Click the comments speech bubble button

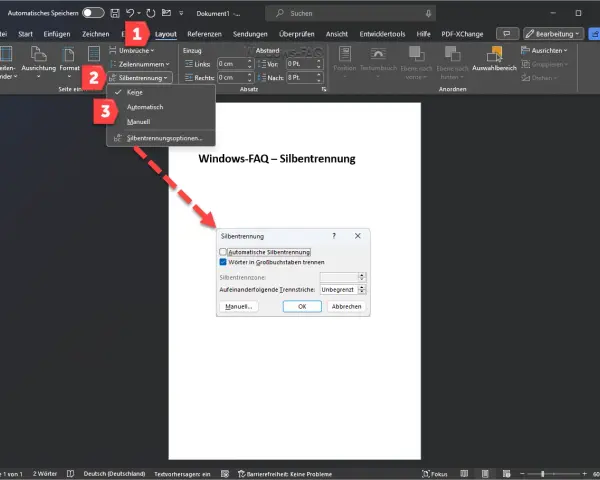coord(507,34)
